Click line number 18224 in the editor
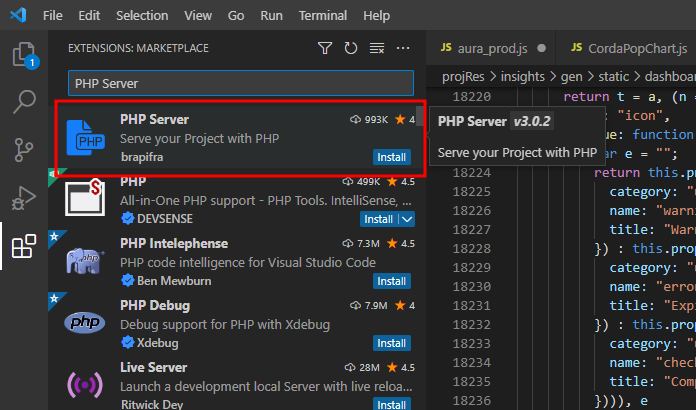The width and height of the screenshot is (696, 410). 471,173
